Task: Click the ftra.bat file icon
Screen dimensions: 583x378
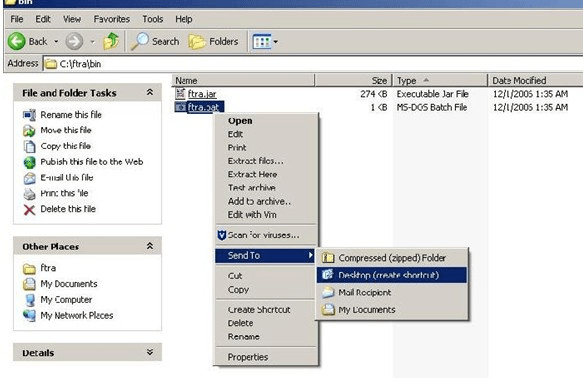Action: [x=180, y=107]
